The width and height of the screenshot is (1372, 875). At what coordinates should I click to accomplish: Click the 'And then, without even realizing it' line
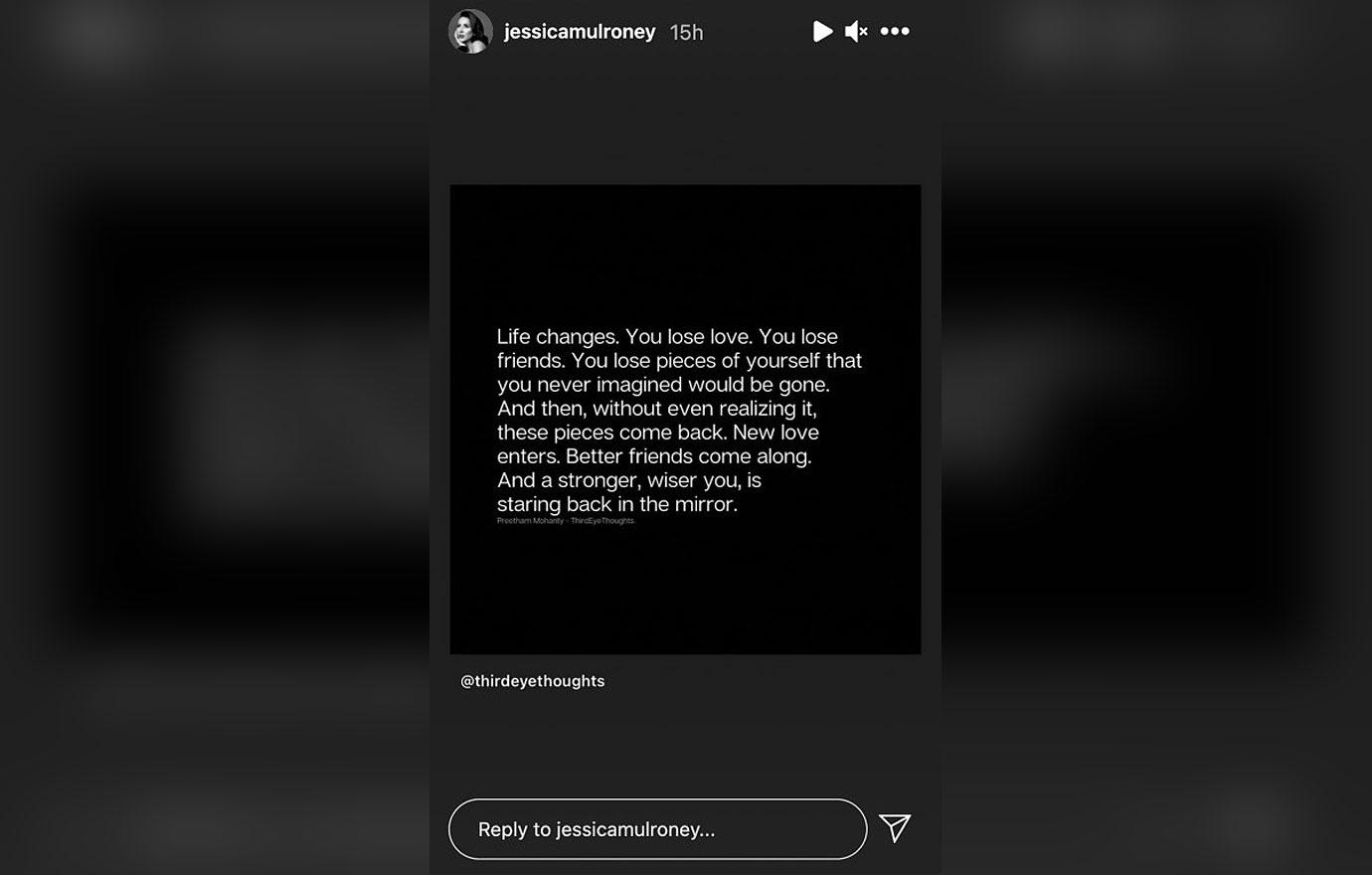click(656, 409)
